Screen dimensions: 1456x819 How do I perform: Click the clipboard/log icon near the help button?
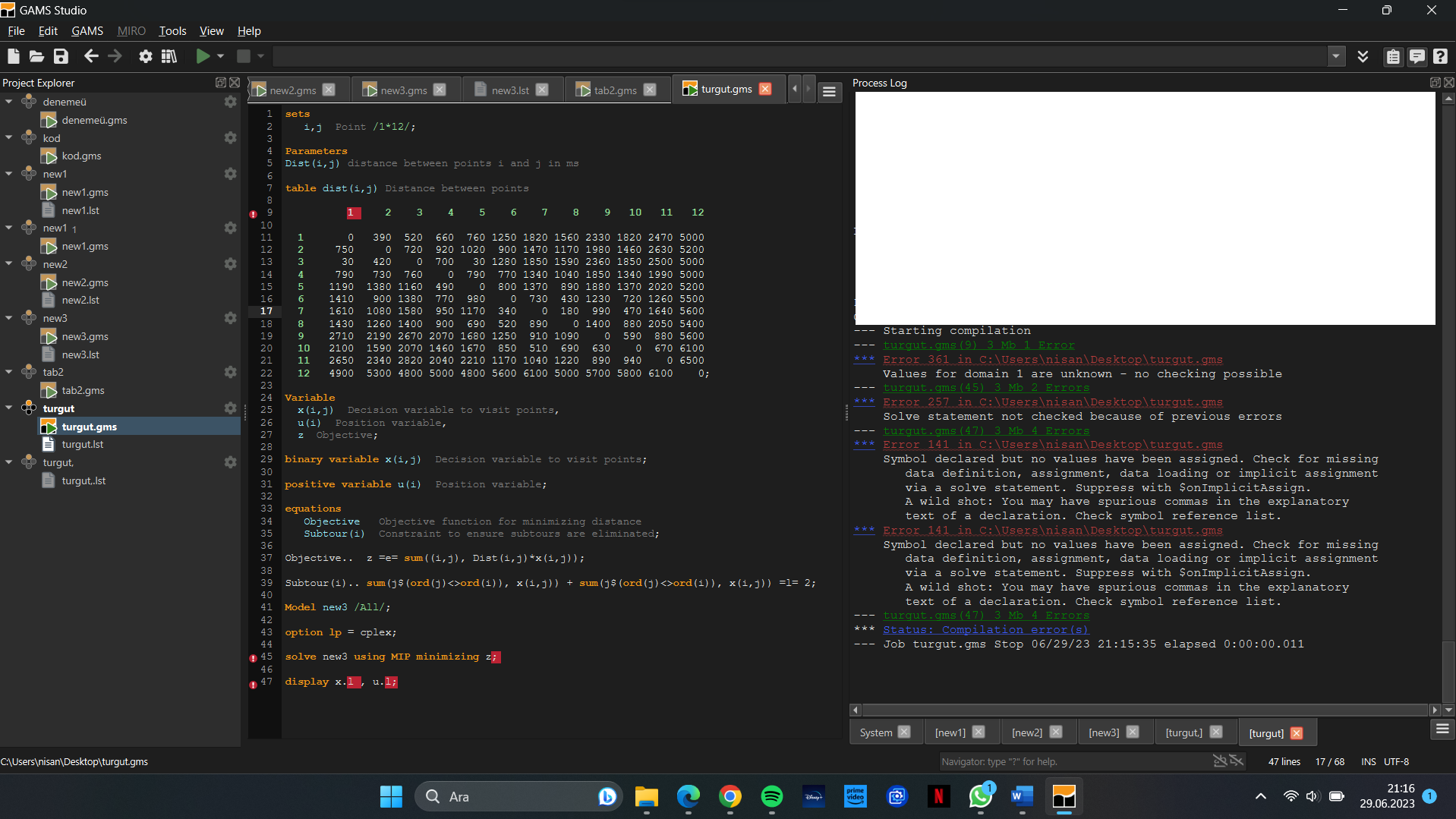tap(1395, 56)
